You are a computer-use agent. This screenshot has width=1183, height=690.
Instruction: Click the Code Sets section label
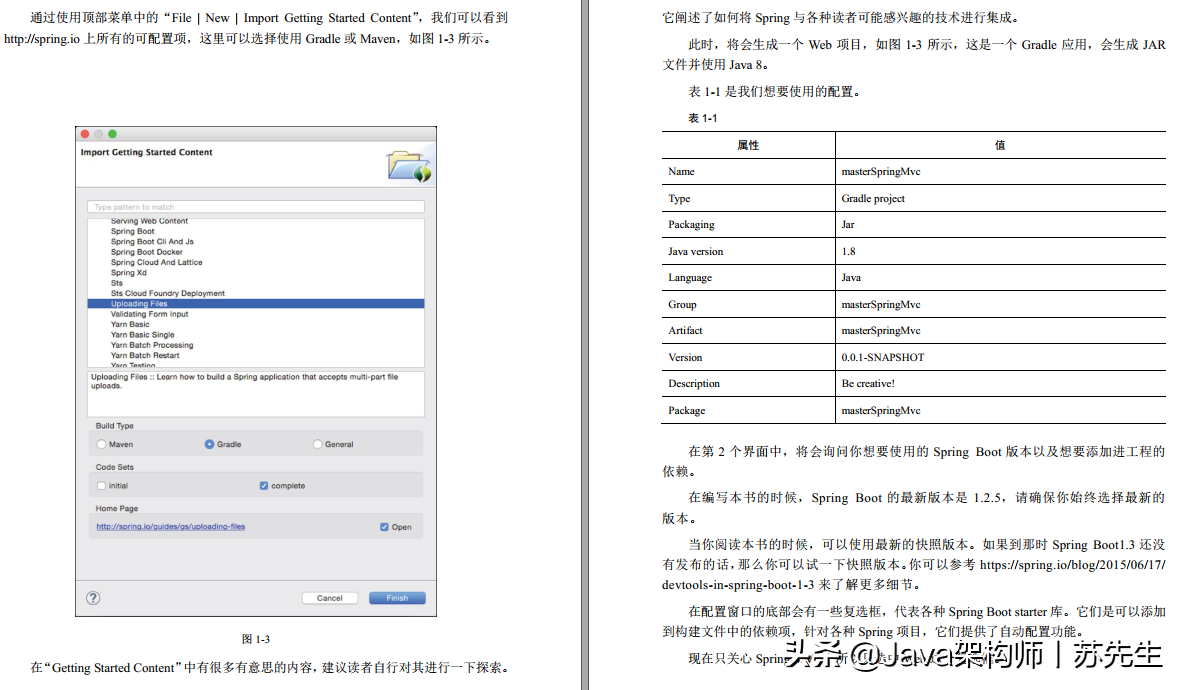[x=115, y=468]
